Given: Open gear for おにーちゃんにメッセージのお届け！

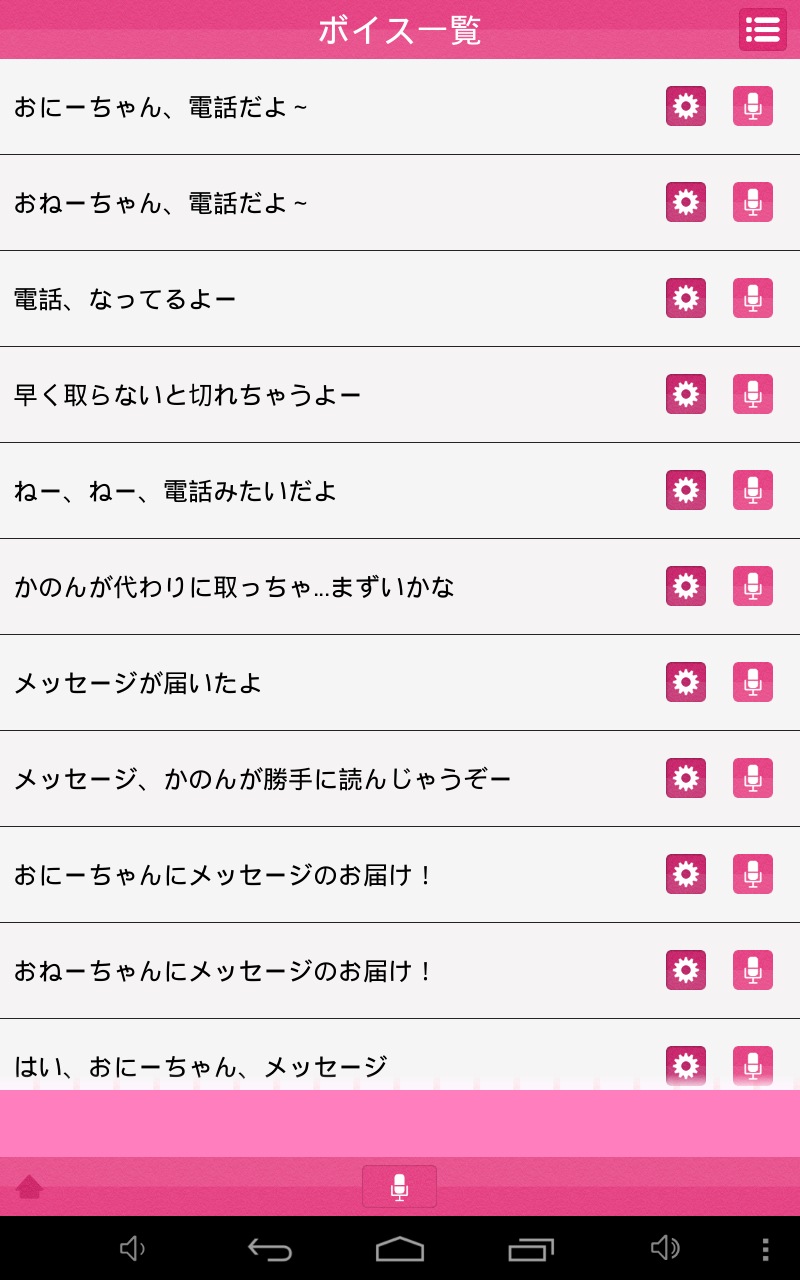Looking at the screenshot, I should point(686,874).
